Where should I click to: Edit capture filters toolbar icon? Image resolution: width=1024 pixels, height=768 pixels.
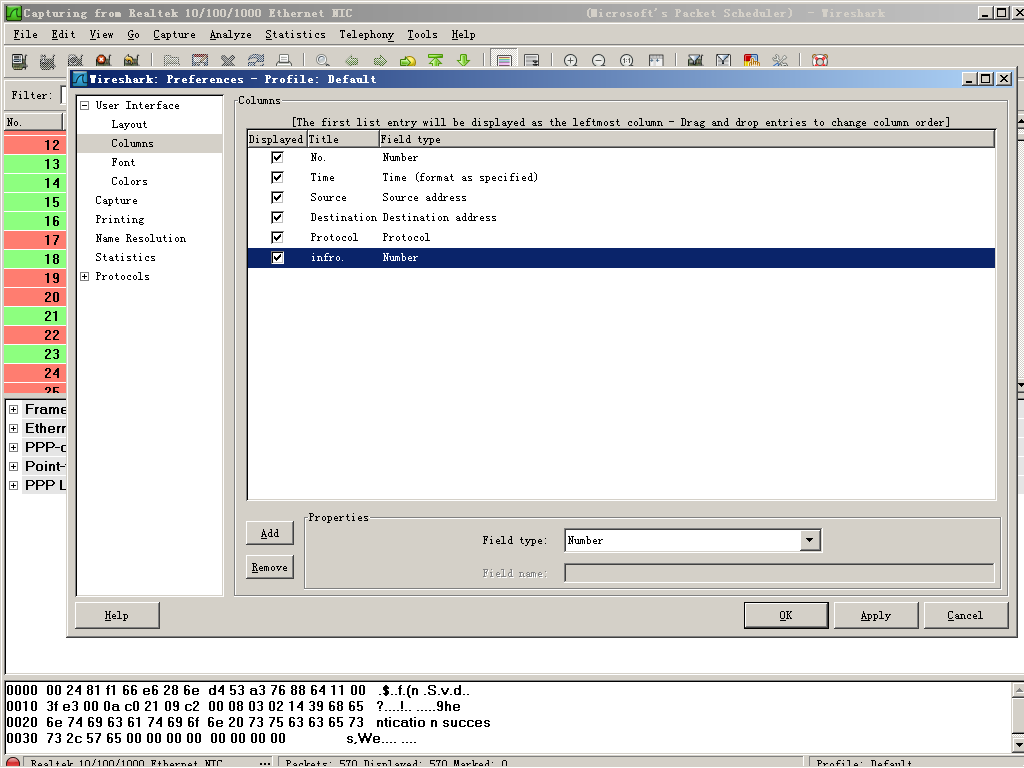[696, 61]
